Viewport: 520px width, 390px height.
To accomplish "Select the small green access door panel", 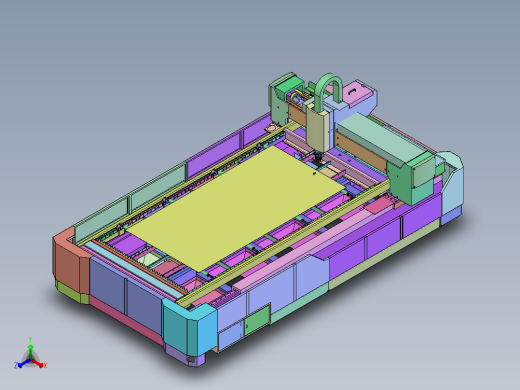I will click(257, 321).
